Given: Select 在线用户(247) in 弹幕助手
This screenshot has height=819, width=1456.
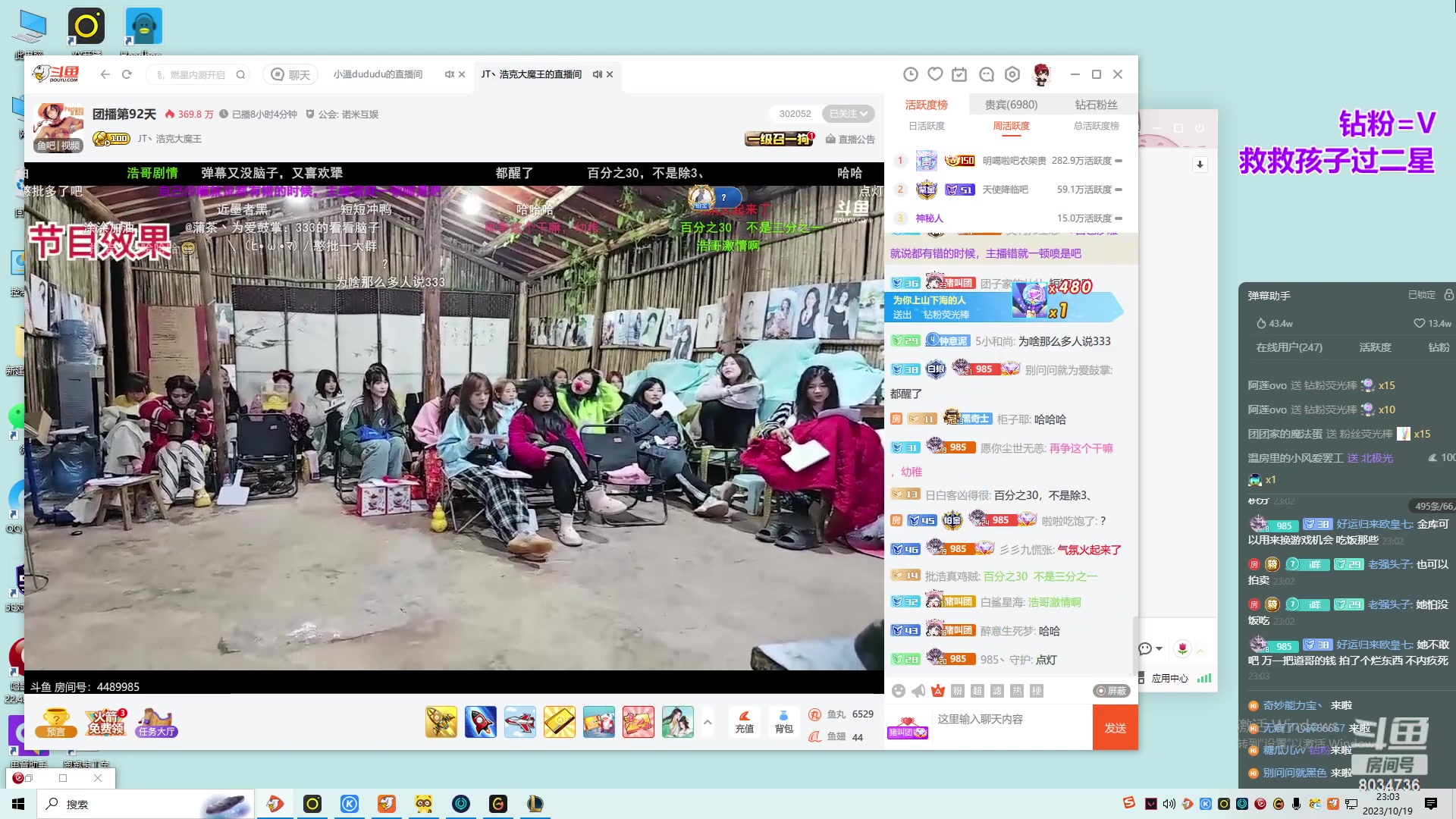Looking at the screenshot, I should tap(1289, 347).
